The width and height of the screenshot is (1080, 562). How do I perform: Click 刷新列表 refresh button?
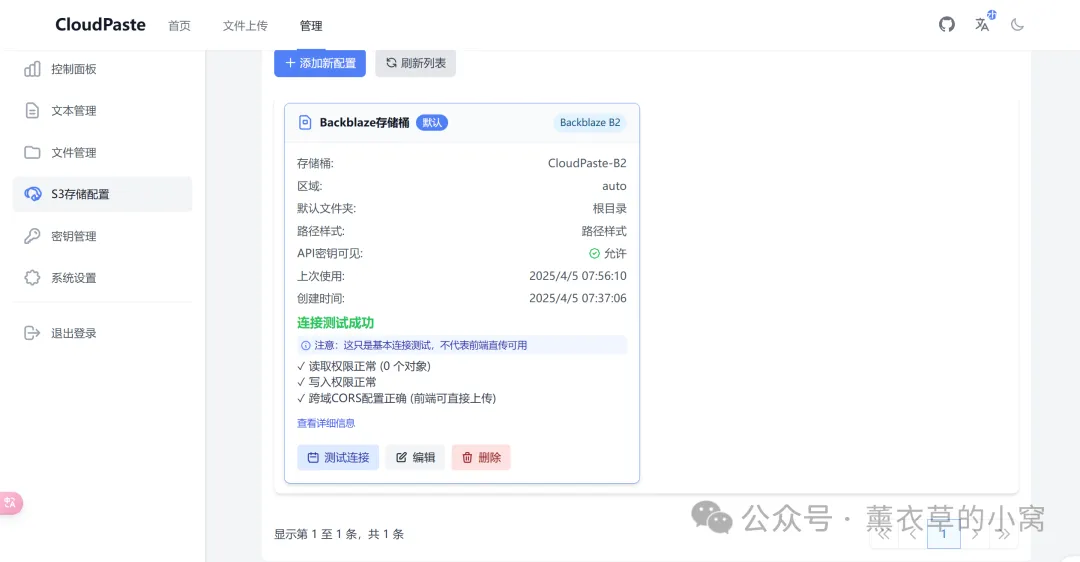coord(415,63)
